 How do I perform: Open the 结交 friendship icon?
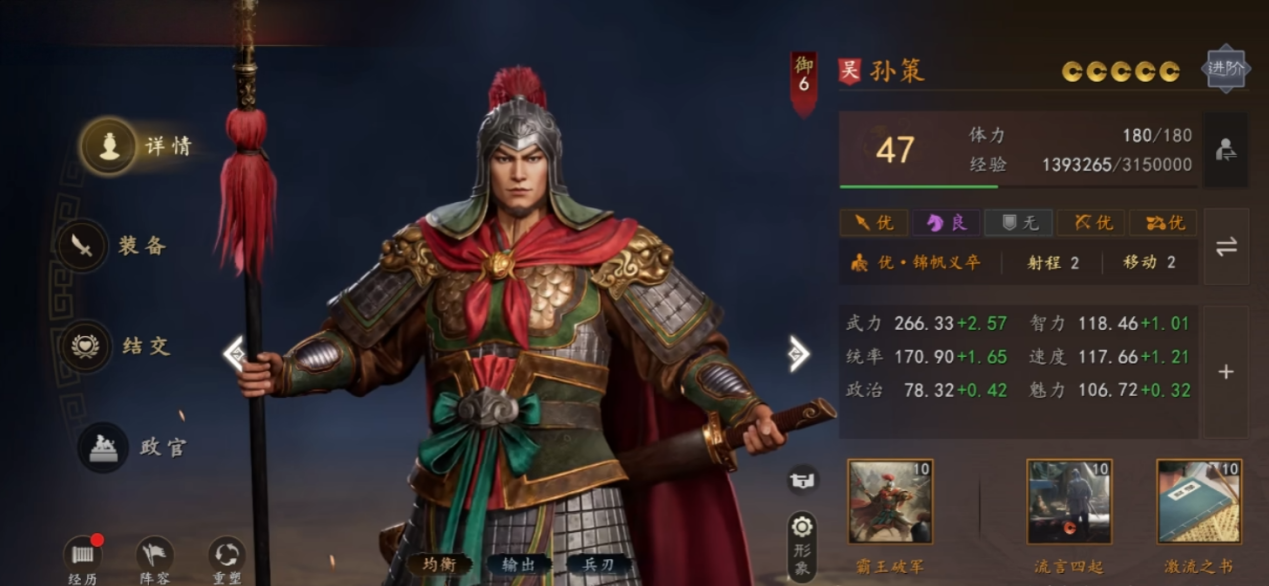[x=85, y=346]
